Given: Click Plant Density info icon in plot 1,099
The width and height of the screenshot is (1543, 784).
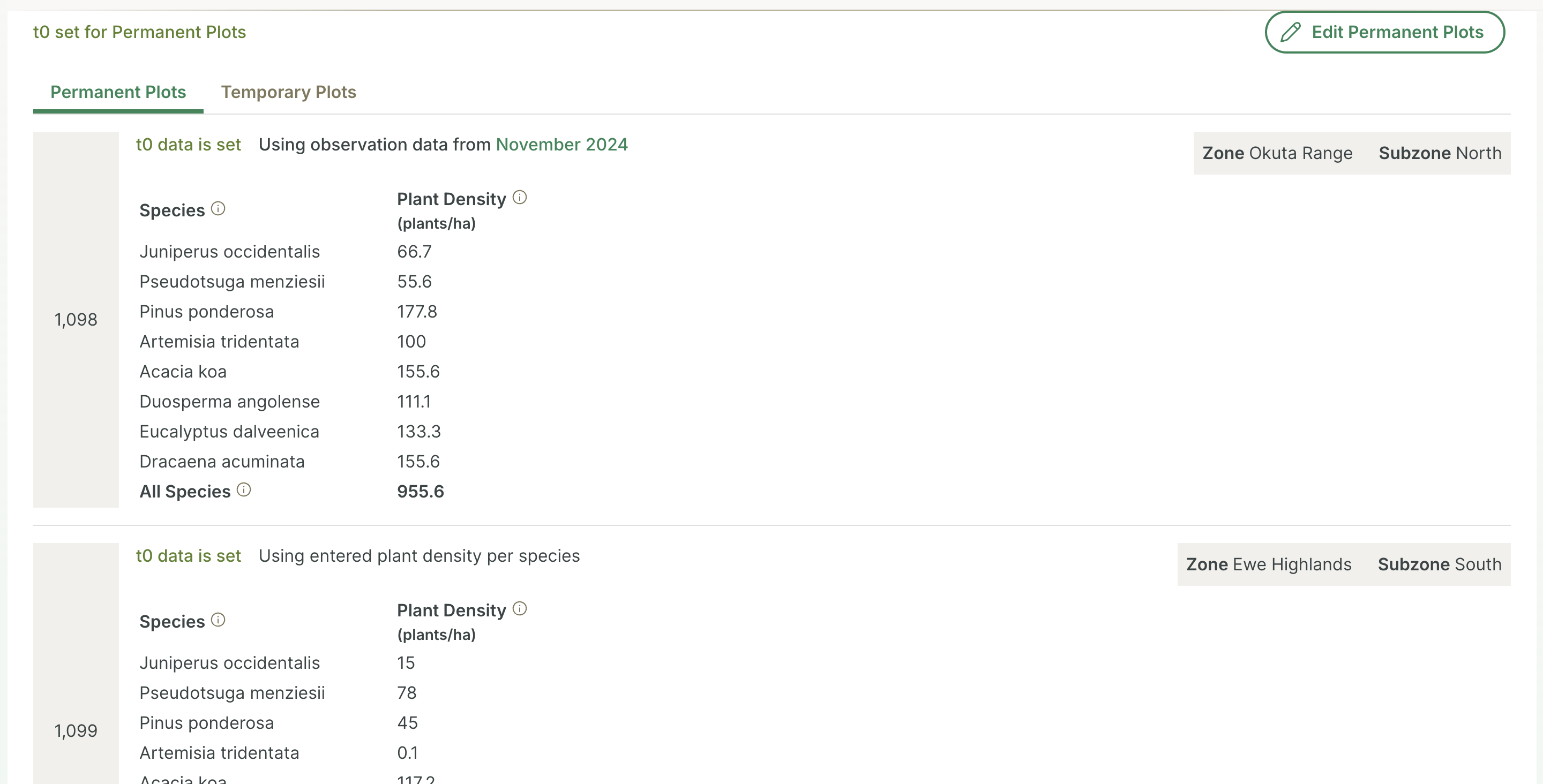Looking at the screenshot, I should pyautogui.click(x=520, y=609).
